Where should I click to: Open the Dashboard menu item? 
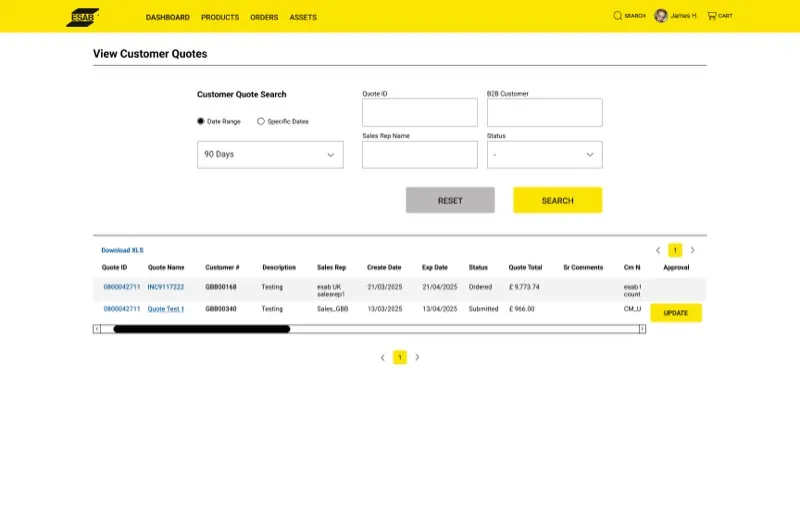tap(167, 17)
